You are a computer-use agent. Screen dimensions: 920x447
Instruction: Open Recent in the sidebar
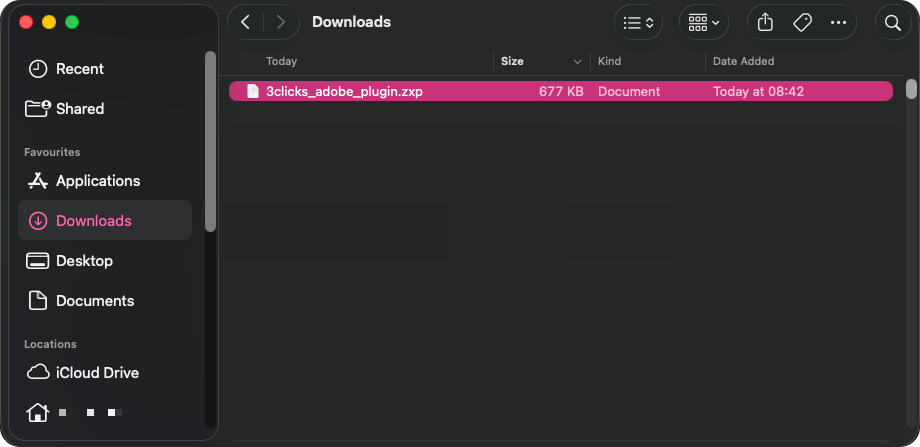(106, 69)
